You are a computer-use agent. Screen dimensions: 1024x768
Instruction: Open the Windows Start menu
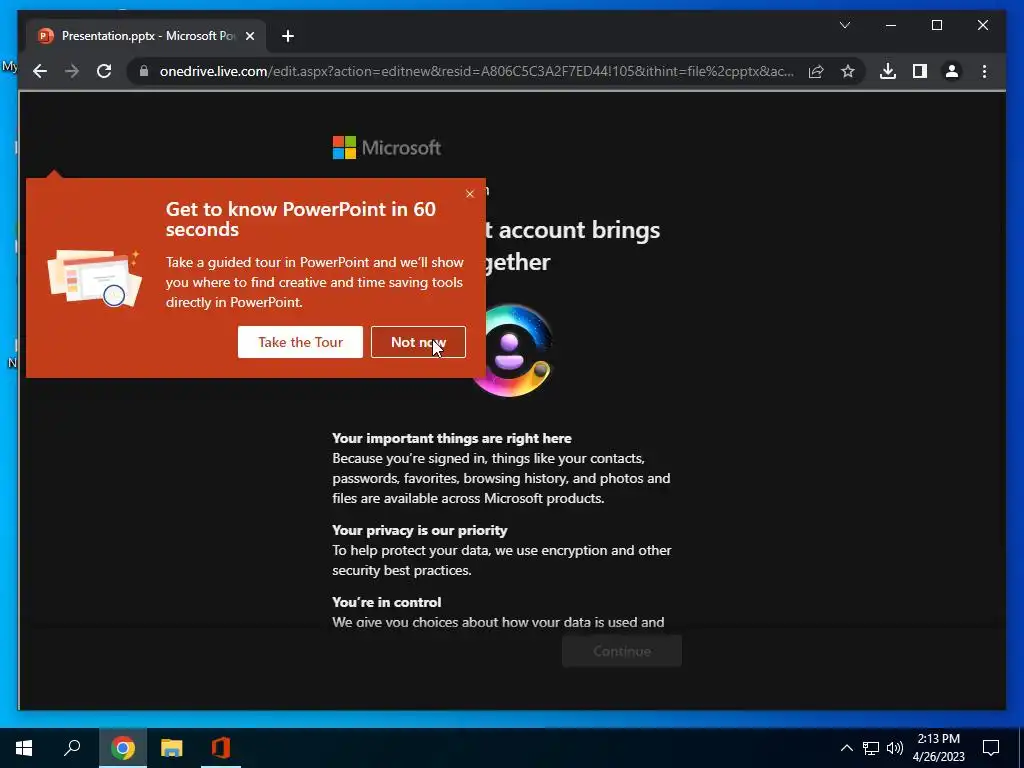pyautogui.click(x=24, y=748)
